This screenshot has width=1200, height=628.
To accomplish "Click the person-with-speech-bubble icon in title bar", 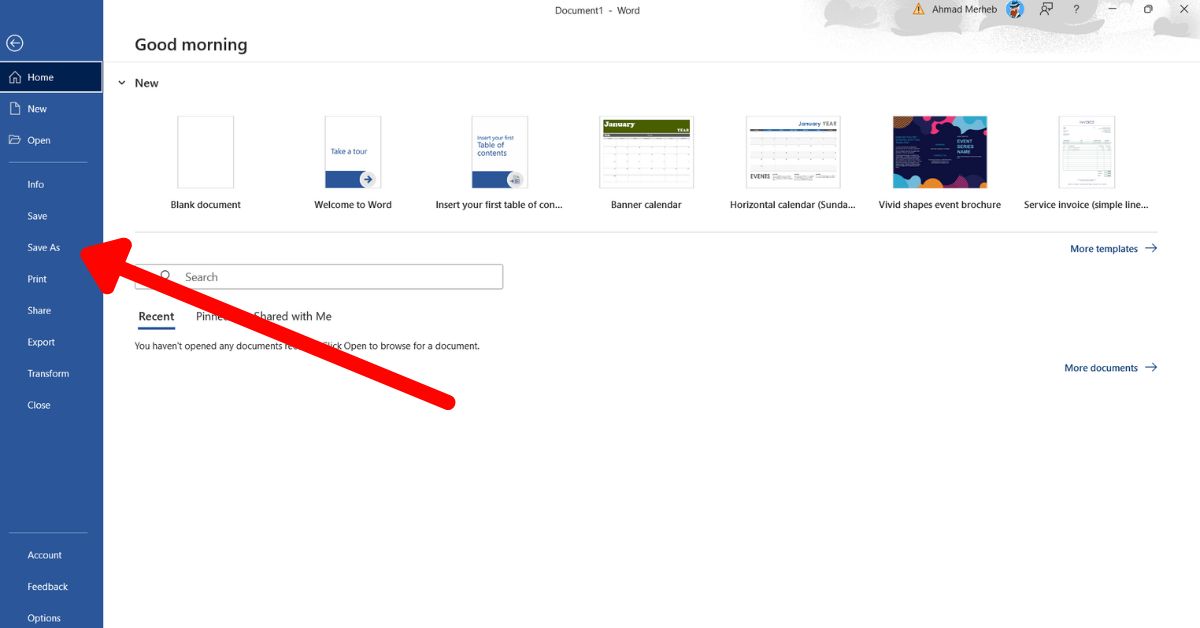I will (x=1046, y=9).
